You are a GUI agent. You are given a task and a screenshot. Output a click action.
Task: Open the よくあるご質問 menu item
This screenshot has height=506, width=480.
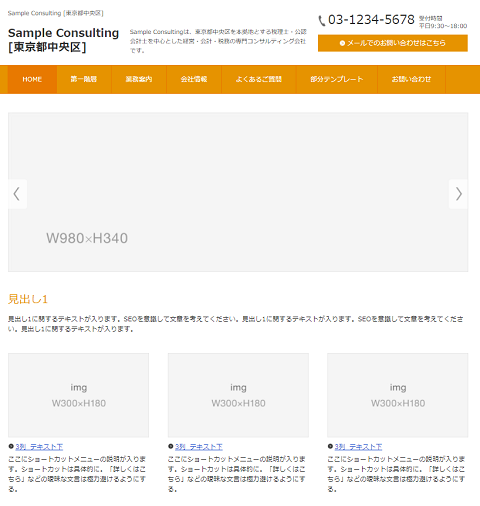pos(259,79)
